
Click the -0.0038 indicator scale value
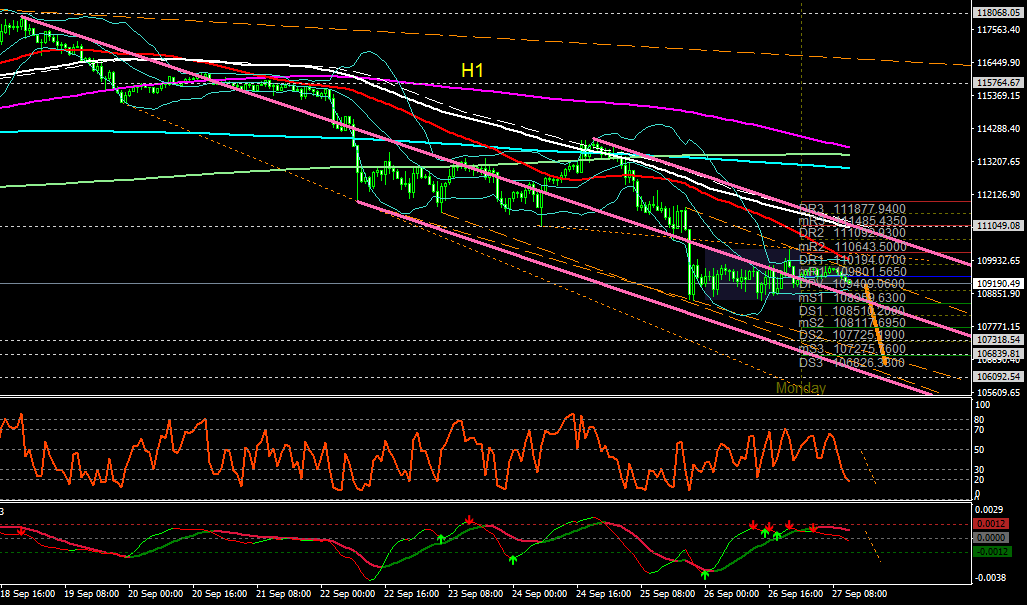(990, 578)
